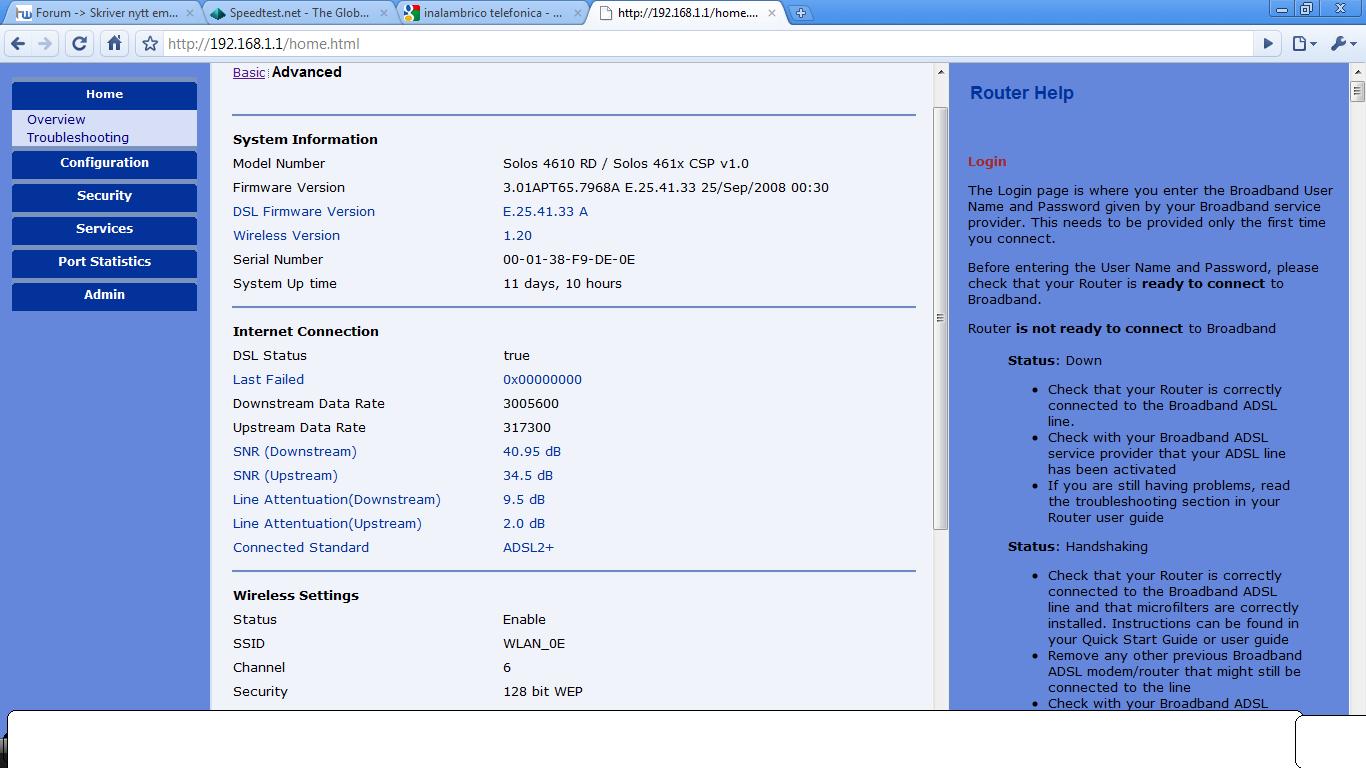Open the Admin menu
The width and height of the screenshot is (1366, 768).
(x=104, y=295)
